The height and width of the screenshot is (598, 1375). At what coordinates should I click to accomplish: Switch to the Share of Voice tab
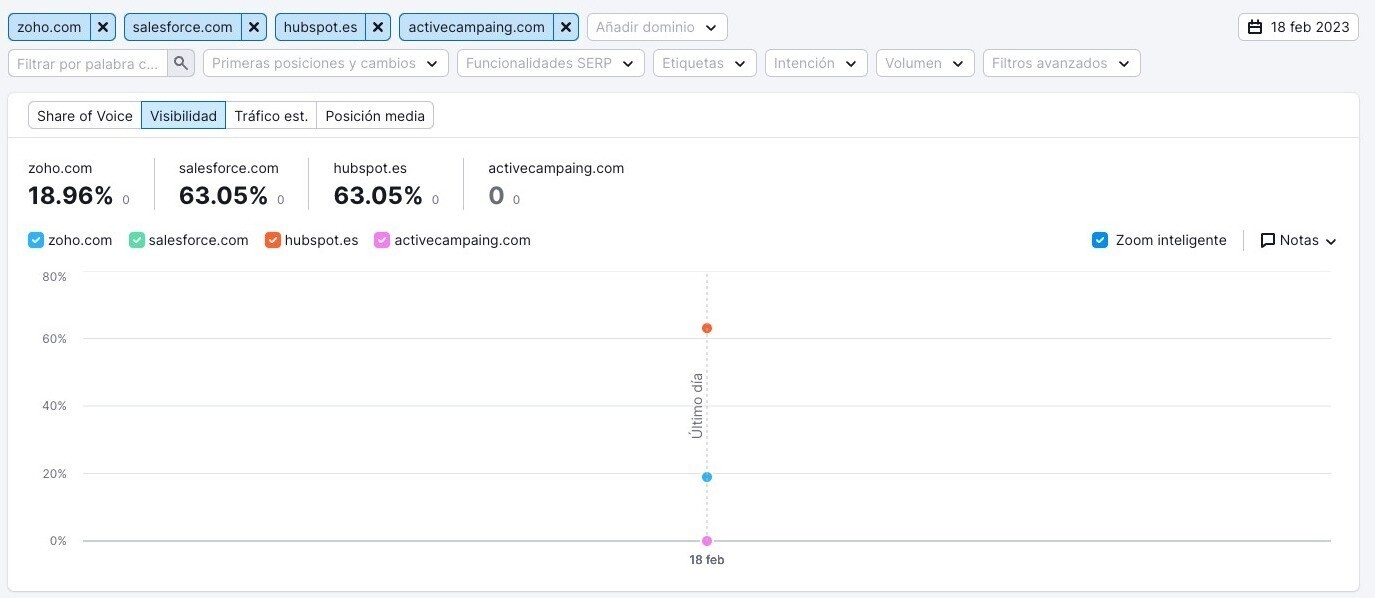point(85,116)
